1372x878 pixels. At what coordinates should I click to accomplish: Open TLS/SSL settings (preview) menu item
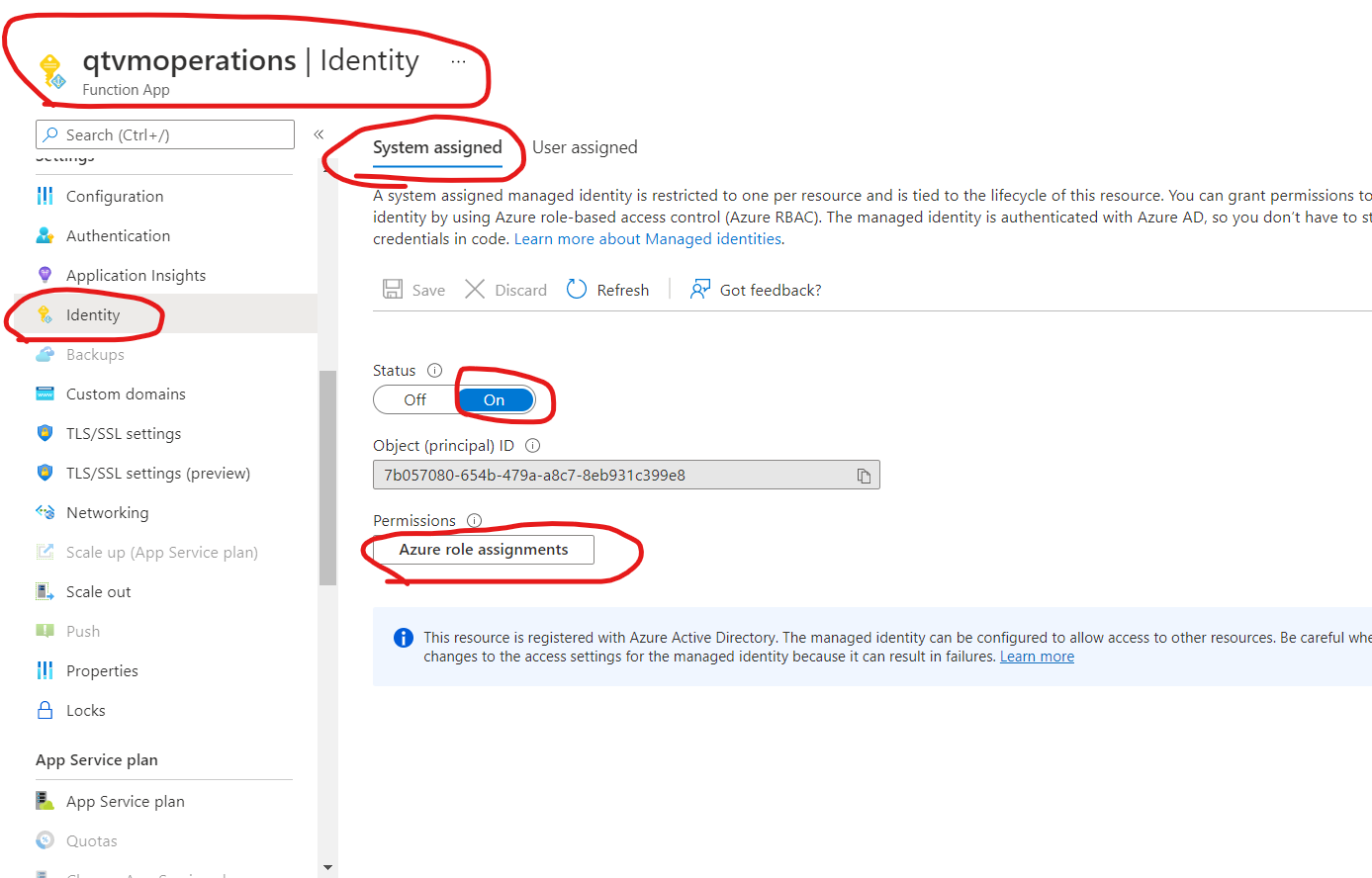(158, 473)
